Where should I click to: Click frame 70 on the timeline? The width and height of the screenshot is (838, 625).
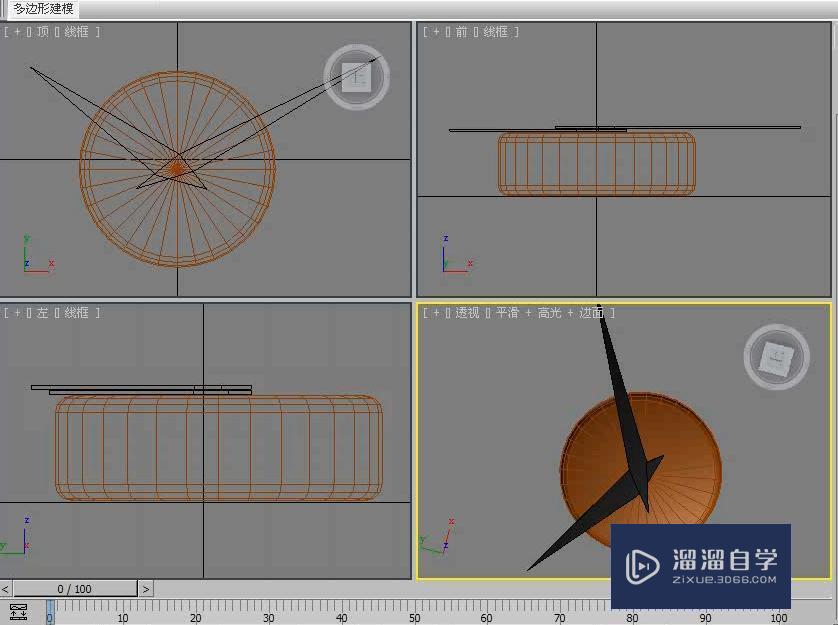pos(560,618)
